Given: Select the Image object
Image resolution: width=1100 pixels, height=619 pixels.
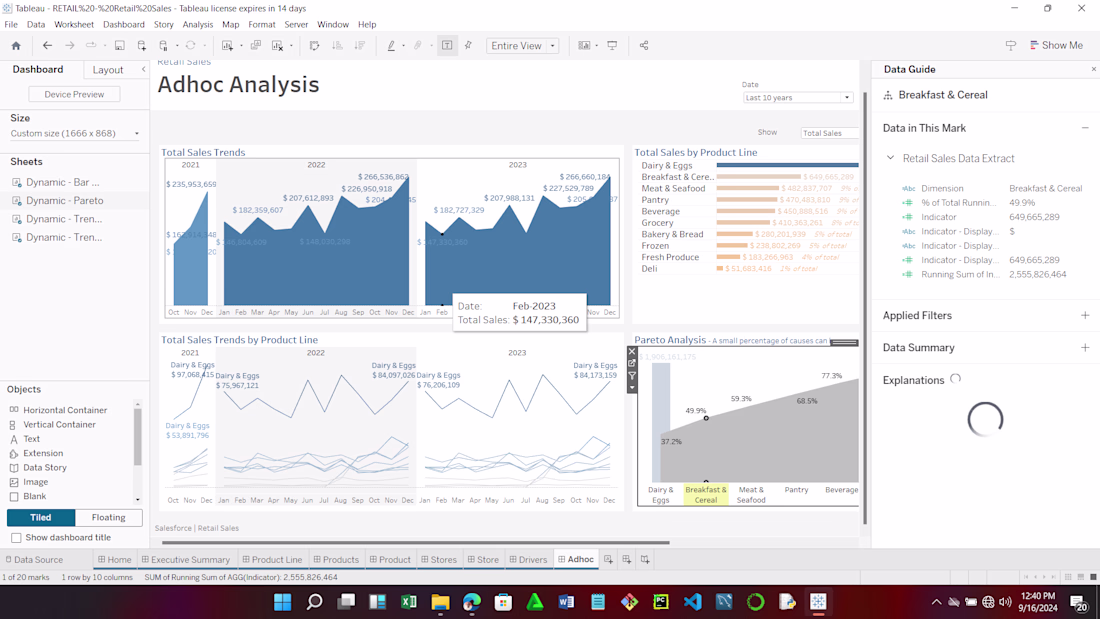Looking at the screenshot, I should tap(35, 482).
